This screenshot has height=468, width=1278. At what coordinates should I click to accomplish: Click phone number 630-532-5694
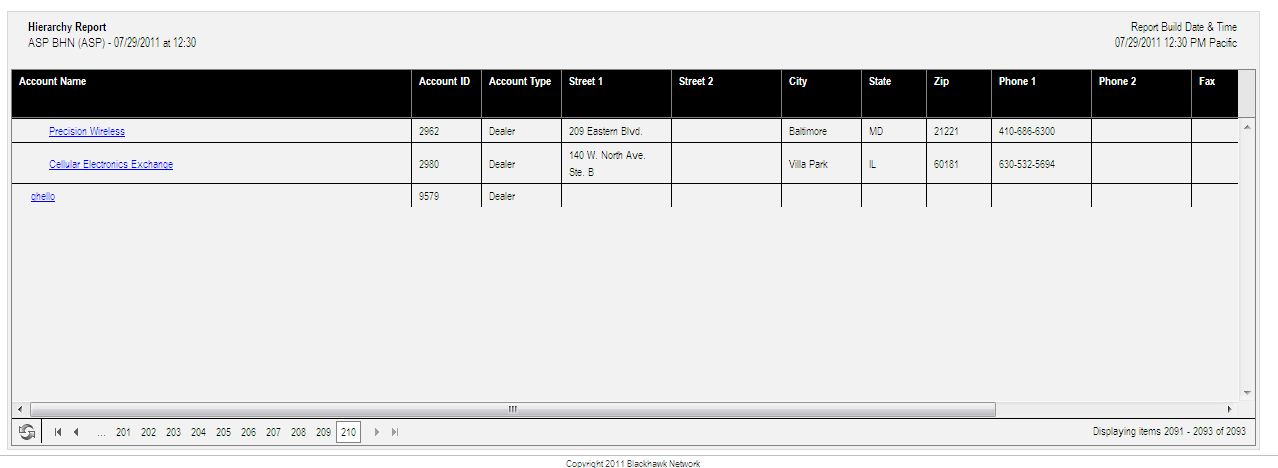click(1026, 164)
